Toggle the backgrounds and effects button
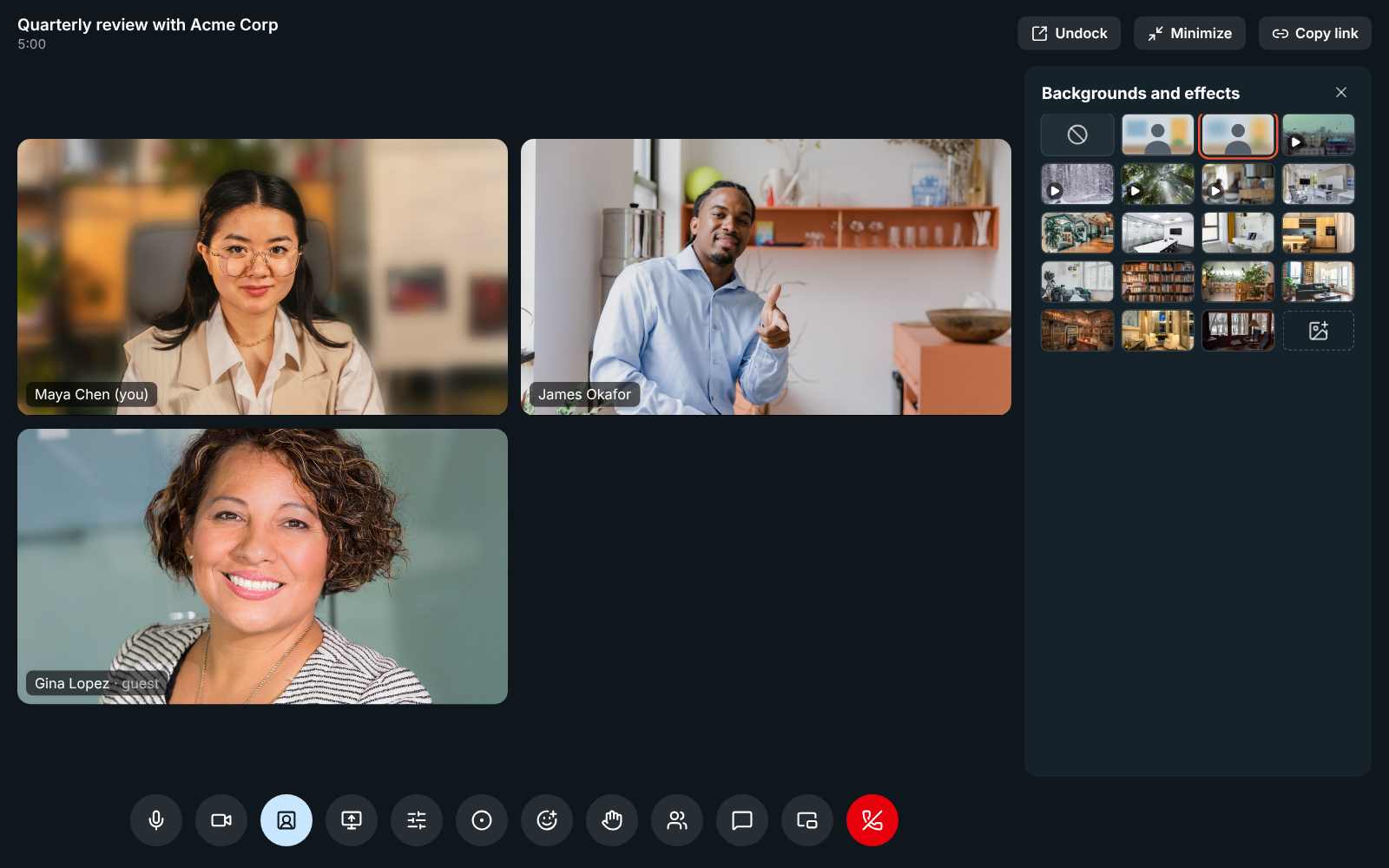This screenshot has width=1389, height=868. (x=286, y=820)
